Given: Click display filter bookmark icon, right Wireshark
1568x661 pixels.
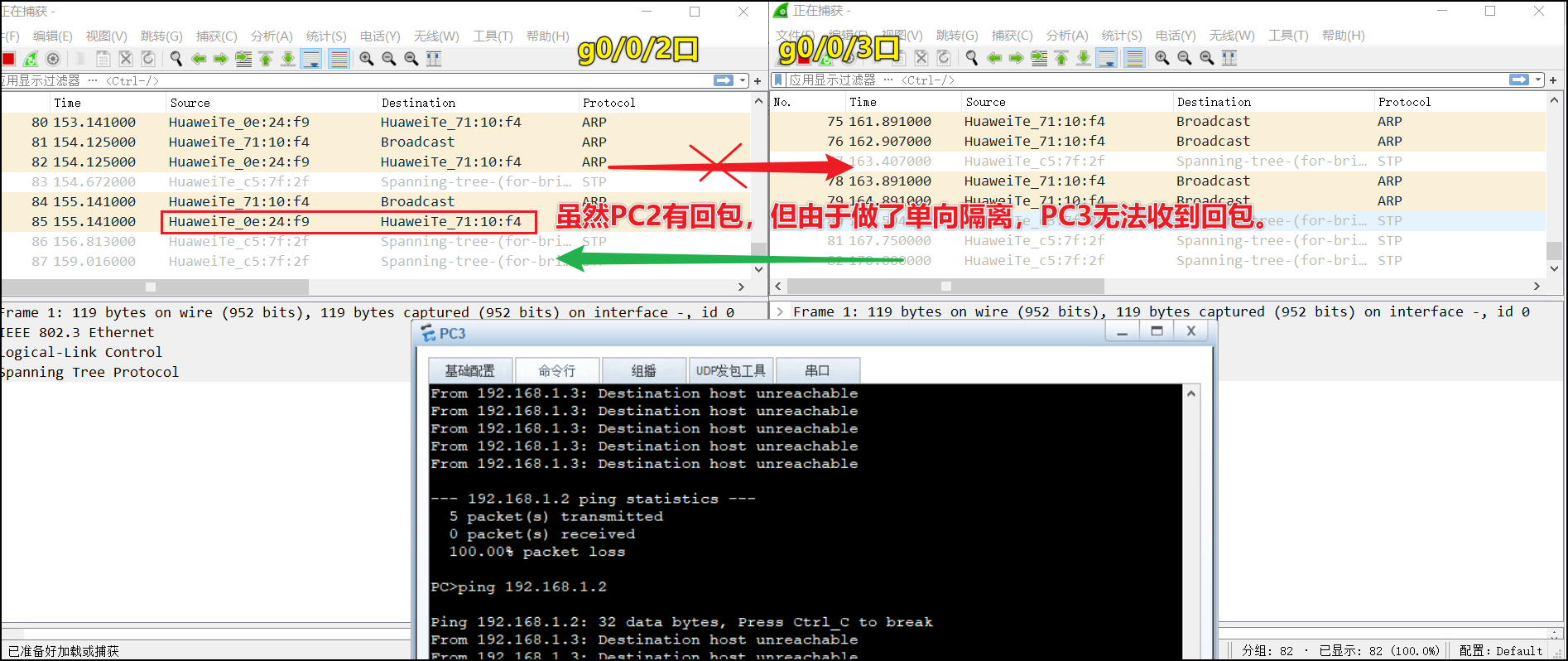Looking at the screenshot, I should 778,80.
